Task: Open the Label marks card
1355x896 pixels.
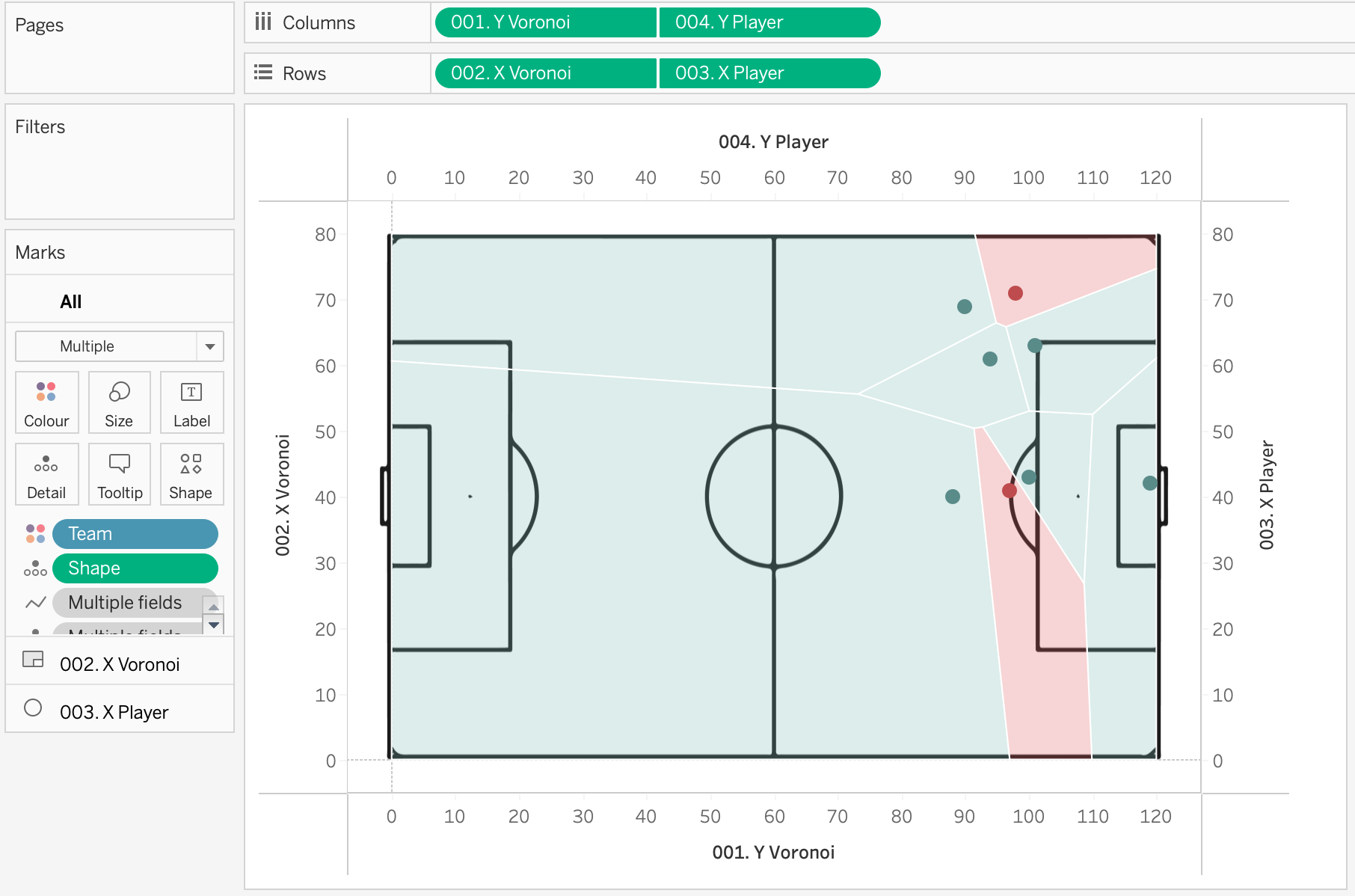Action: pyautogui.click(x=191, y=402)
